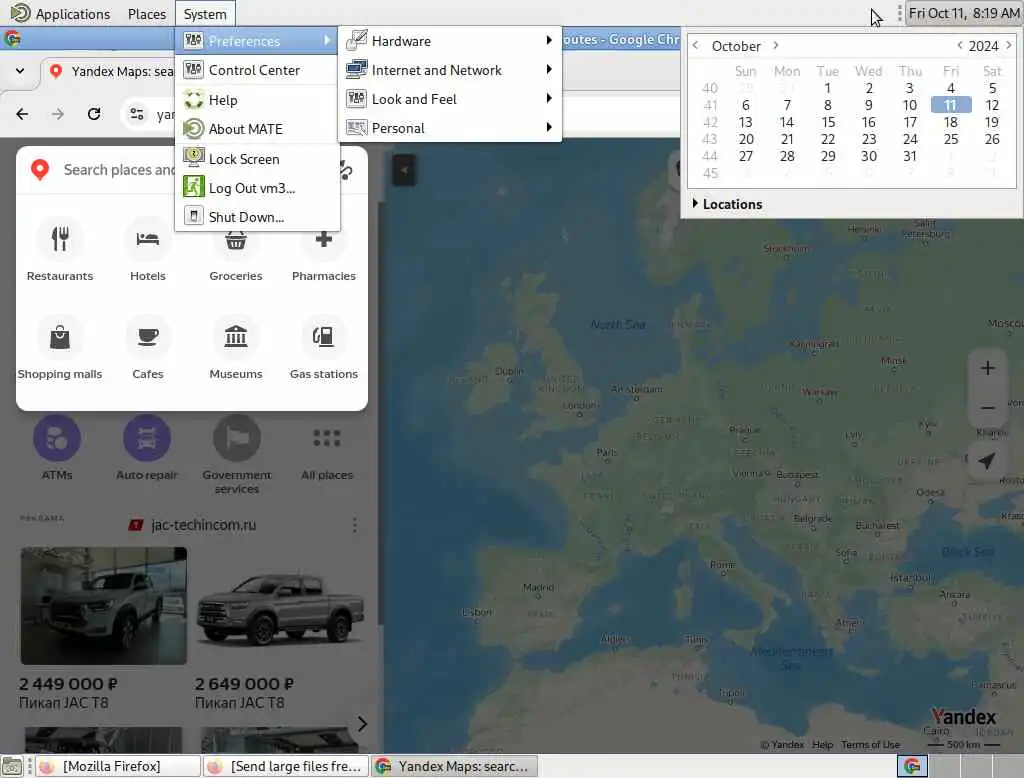Open the 2 449 000 ₽ pickup thumbnail
The width and height of the screenshot is (1024, 778).
104,606
